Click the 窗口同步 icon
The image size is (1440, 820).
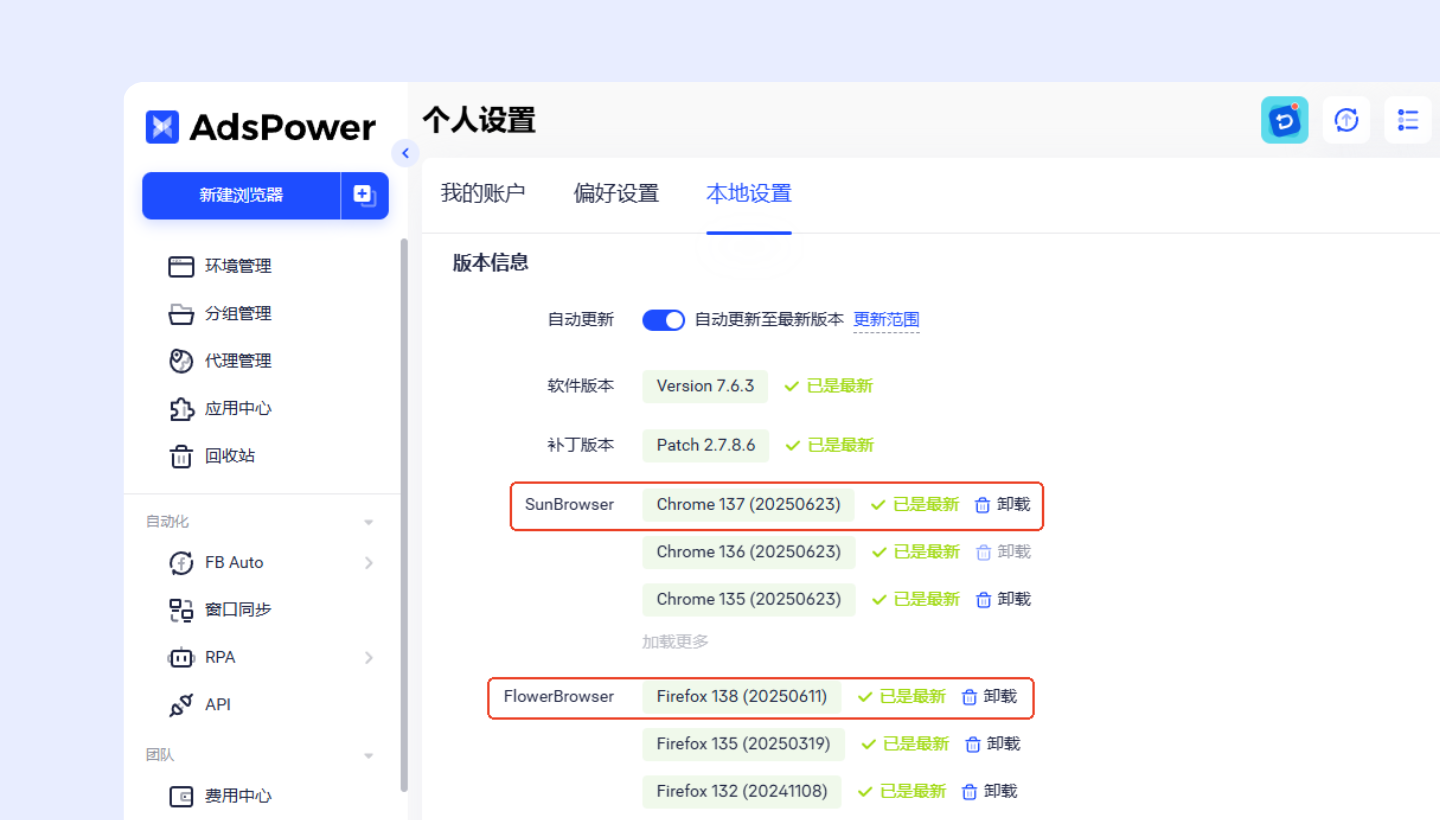181,610
